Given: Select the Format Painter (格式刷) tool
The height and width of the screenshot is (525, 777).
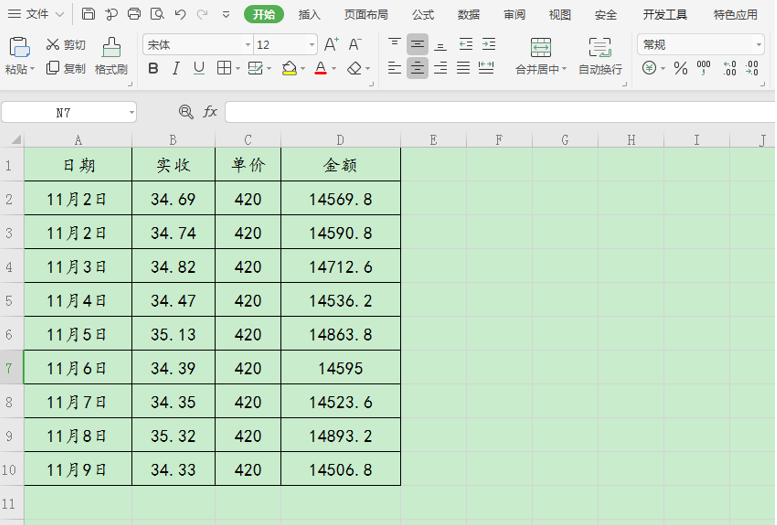Looking at the screenshot, I should (111, 56).
